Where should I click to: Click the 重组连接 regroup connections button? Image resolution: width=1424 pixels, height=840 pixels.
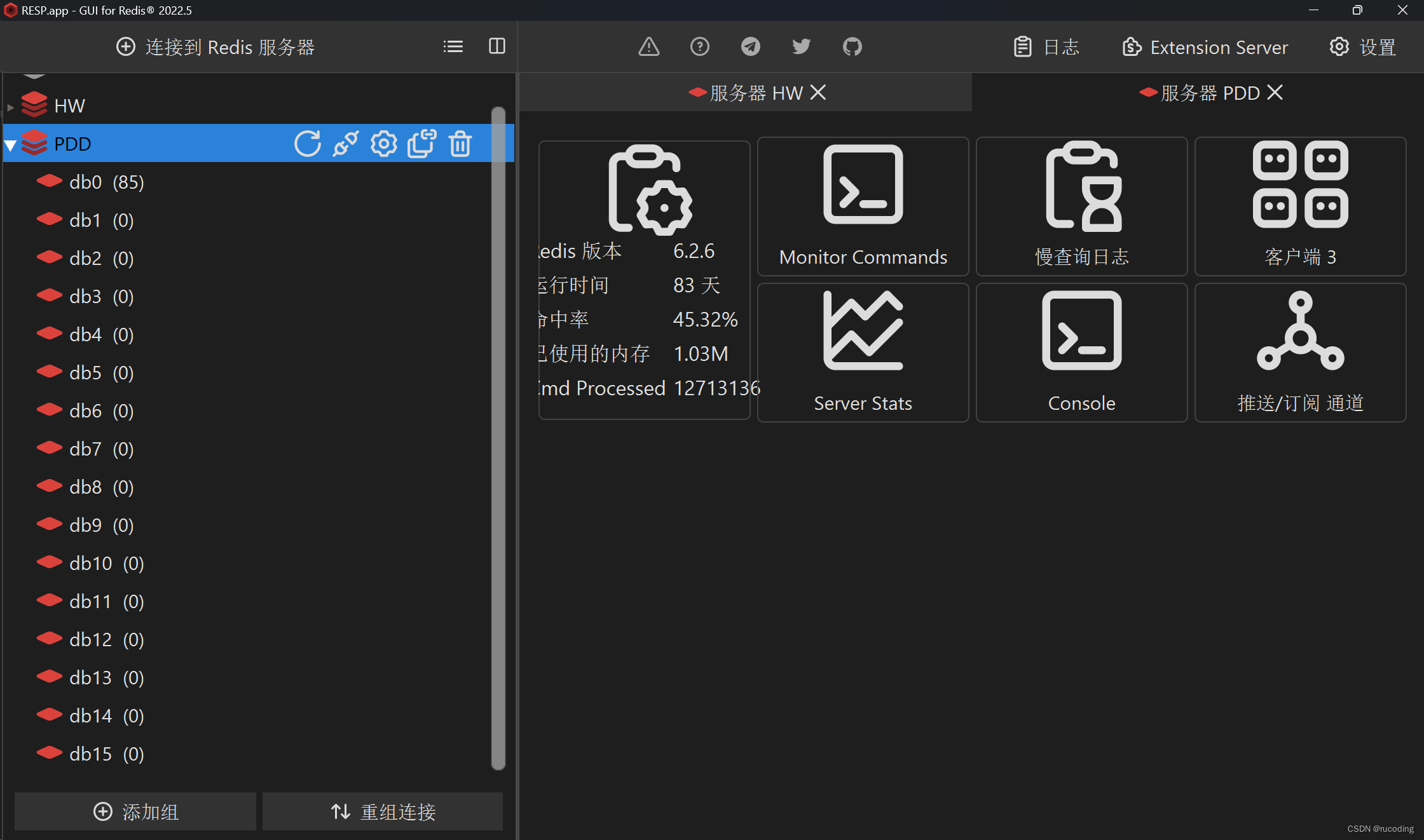point(383,811)
